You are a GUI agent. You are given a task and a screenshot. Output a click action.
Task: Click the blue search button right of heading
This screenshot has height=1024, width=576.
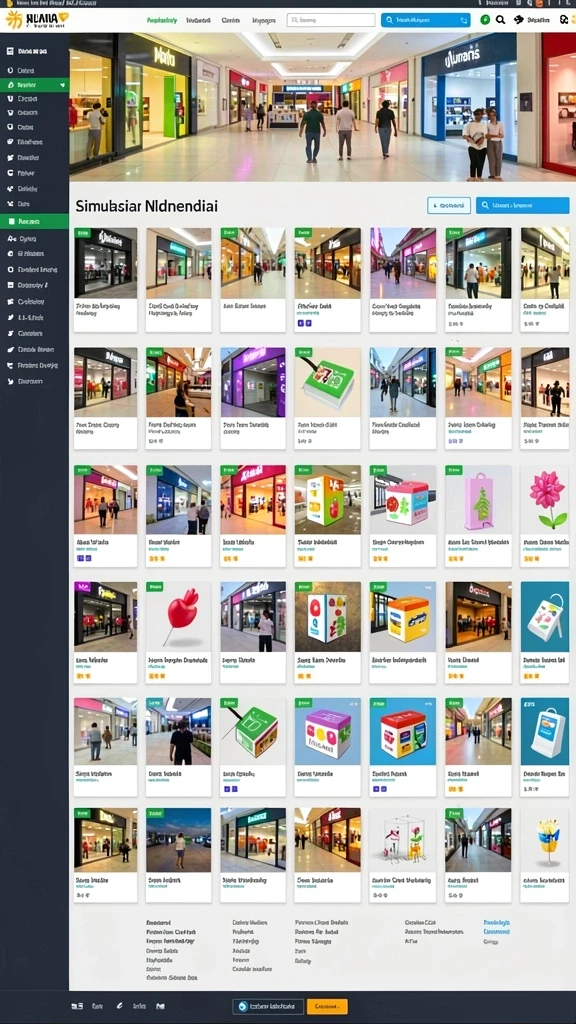522,206
